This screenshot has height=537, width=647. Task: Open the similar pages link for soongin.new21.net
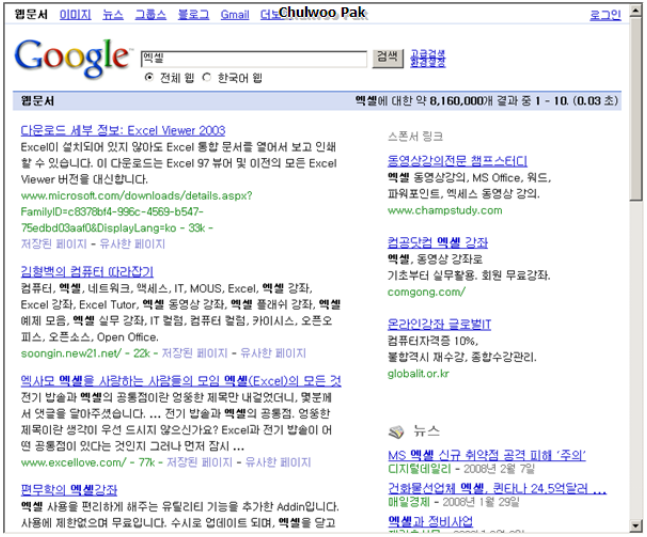[x=273, y=353]
